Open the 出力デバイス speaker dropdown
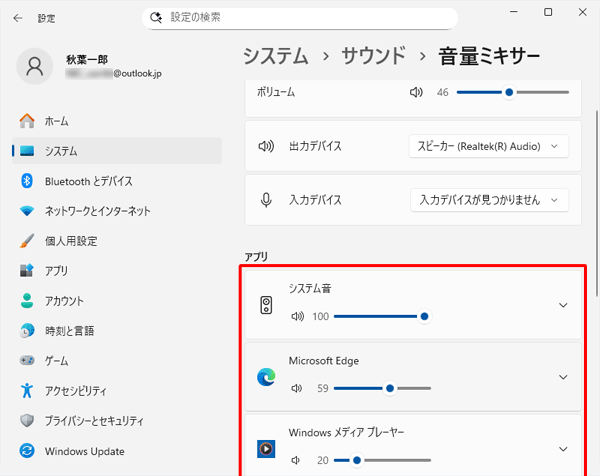The height and width of the screenshot is (476, 600). click(488, 146)
